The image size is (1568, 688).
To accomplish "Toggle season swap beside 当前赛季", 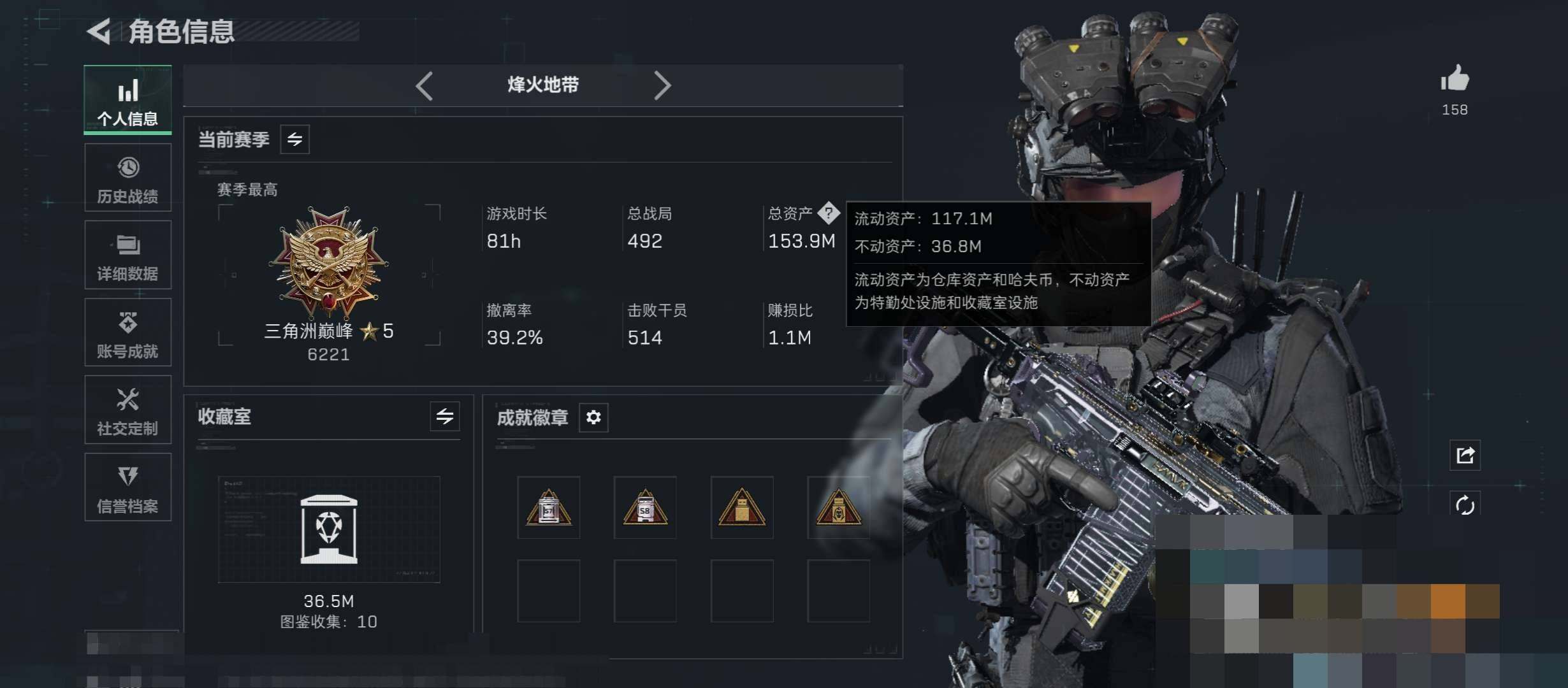I will 294,139.
